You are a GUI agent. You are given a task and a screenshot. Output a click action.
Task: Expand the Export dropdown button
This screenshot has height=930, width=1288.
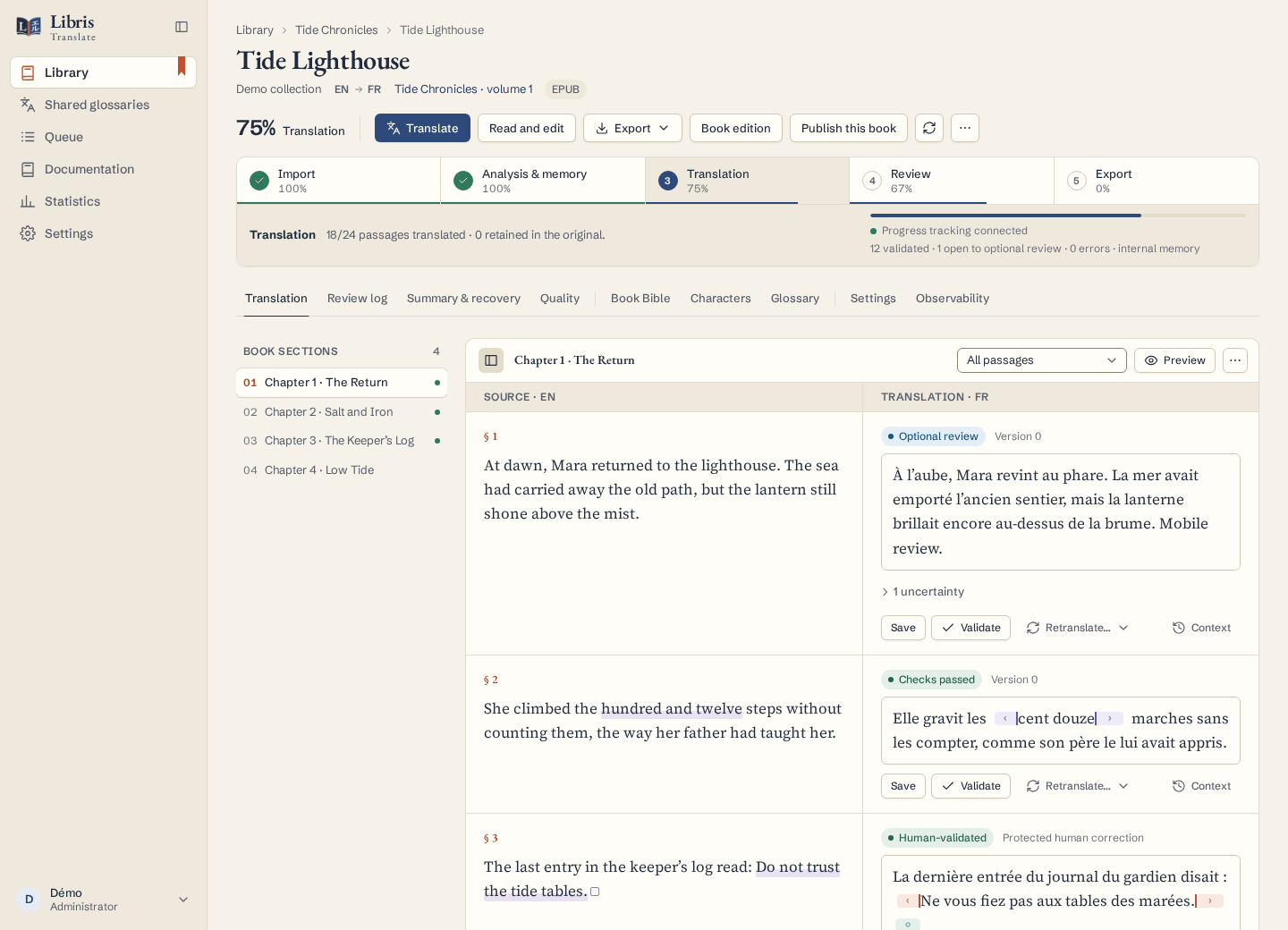tap(632, 128)
